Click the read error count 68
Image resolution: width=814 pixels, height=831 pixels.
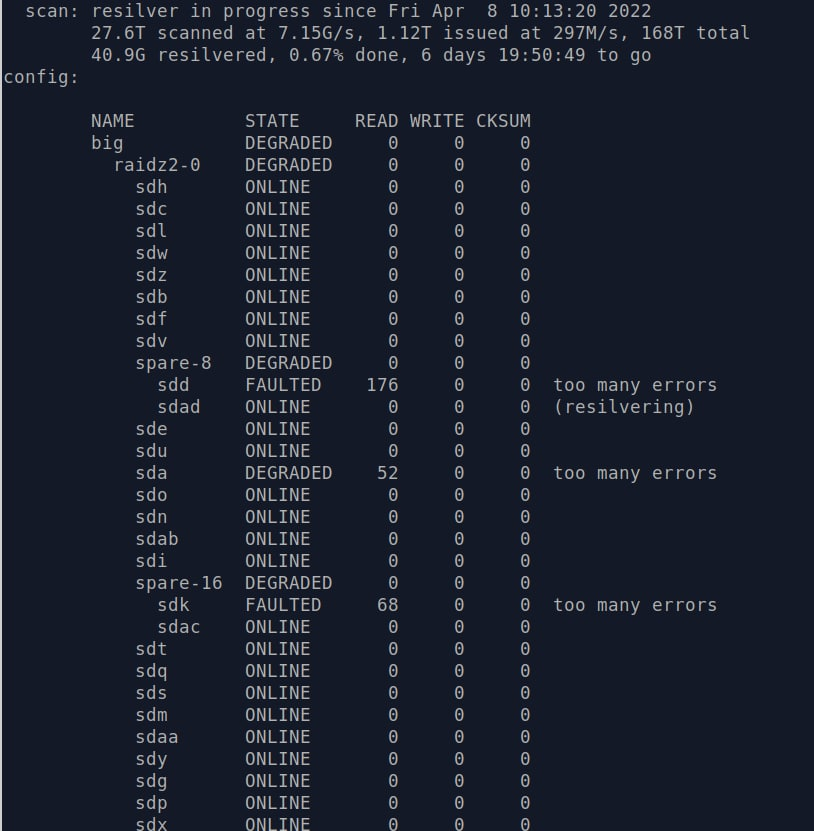tap(387, 605)
